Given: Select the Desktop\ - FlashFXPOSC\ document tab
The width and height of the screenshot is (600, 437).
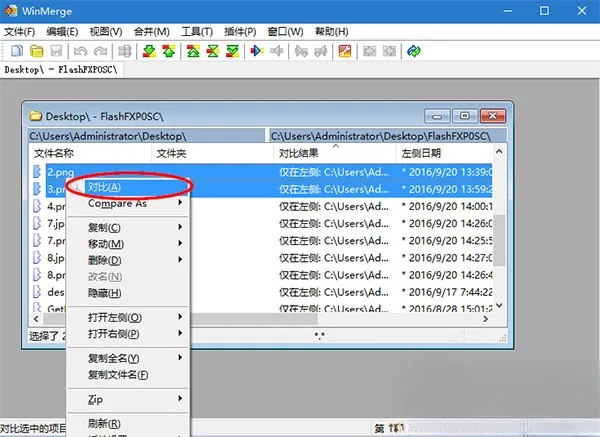Looking at the screenshot, I should tap(61, 70).
